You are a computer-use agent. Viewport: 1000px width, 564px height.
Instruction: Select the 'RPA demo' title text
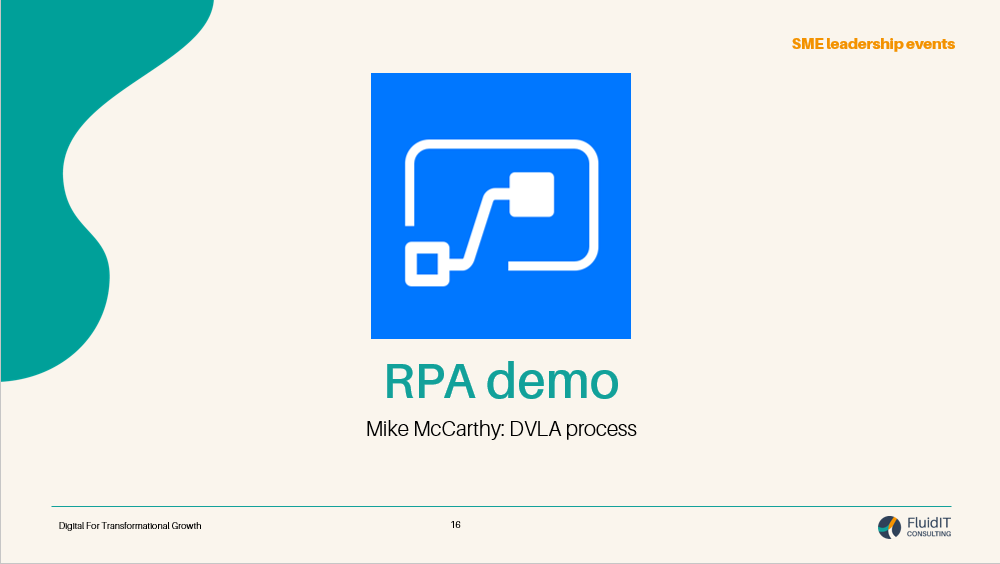[x=501, y=381]
